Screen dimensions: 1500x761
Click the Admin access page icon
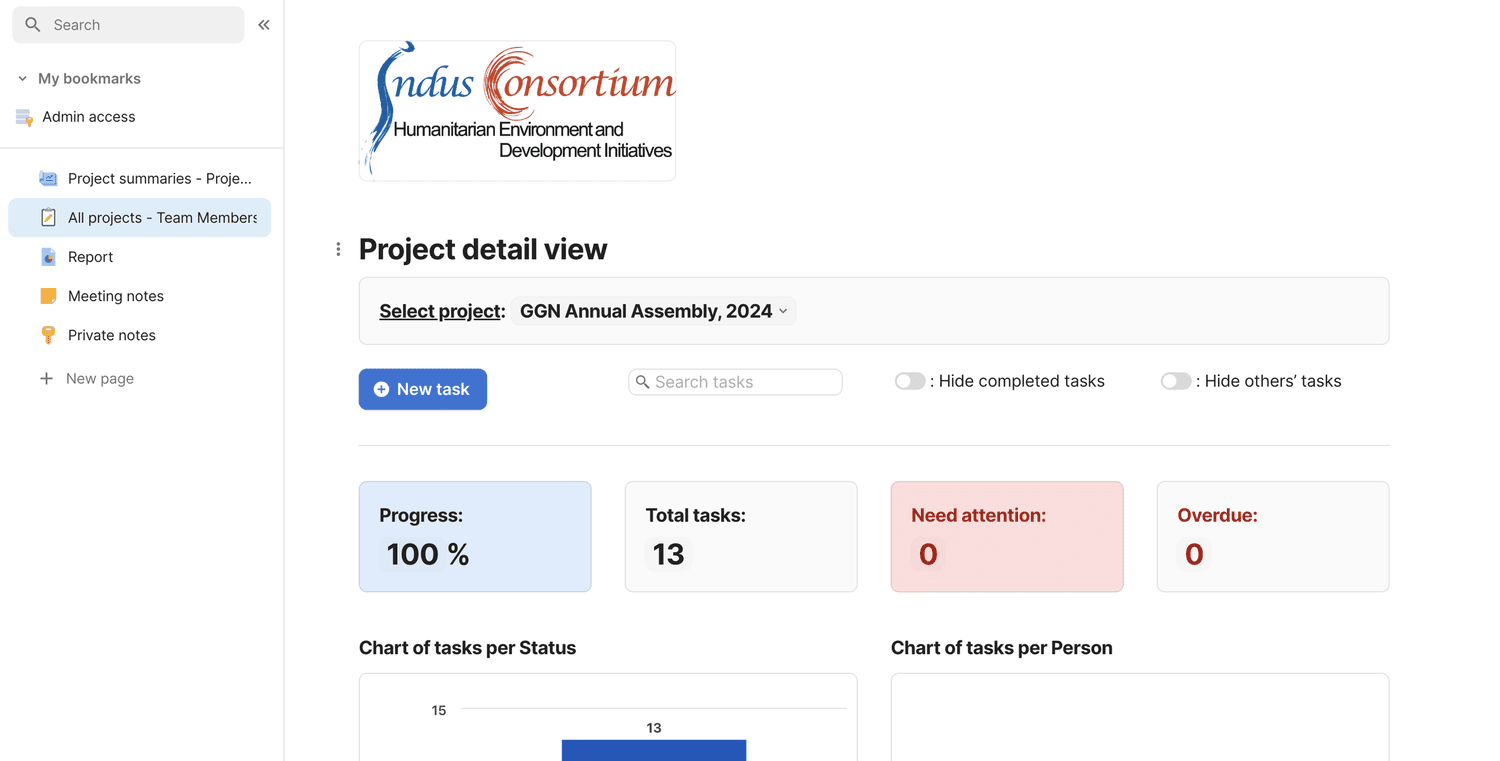[24, 117]
